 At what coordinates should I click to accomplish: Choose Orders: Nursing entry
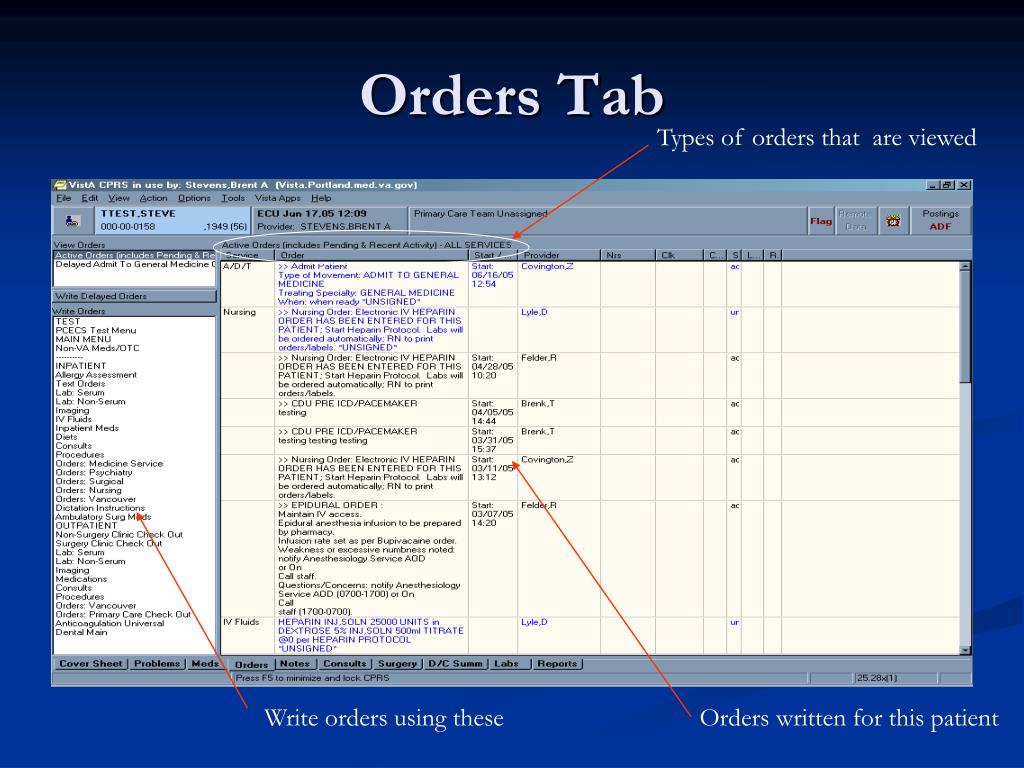88,490
